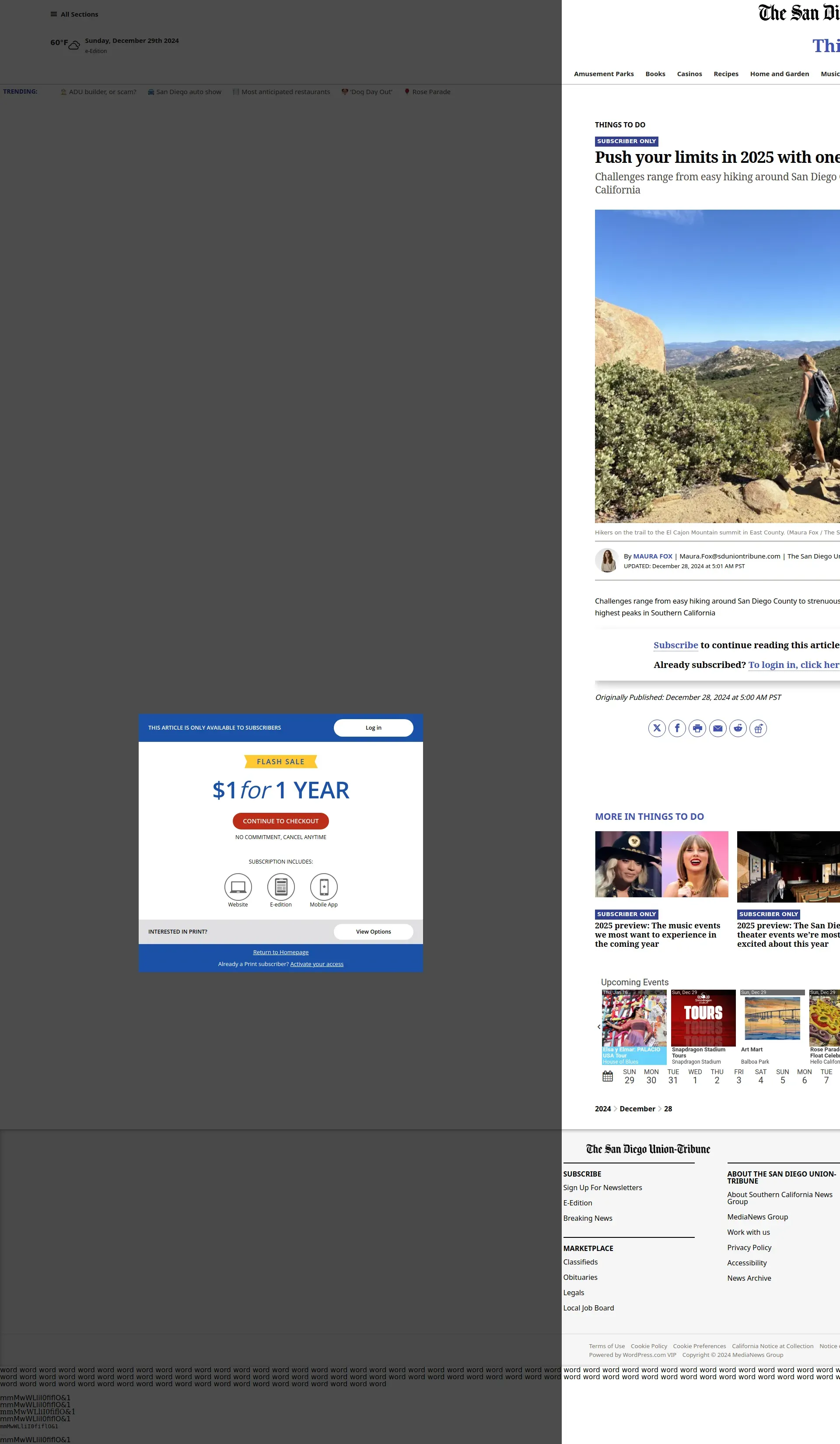This screenshot has height=1444, width=840.
Task: Share article via email icon
Action: pyautogui.click(x=717, y=728)
